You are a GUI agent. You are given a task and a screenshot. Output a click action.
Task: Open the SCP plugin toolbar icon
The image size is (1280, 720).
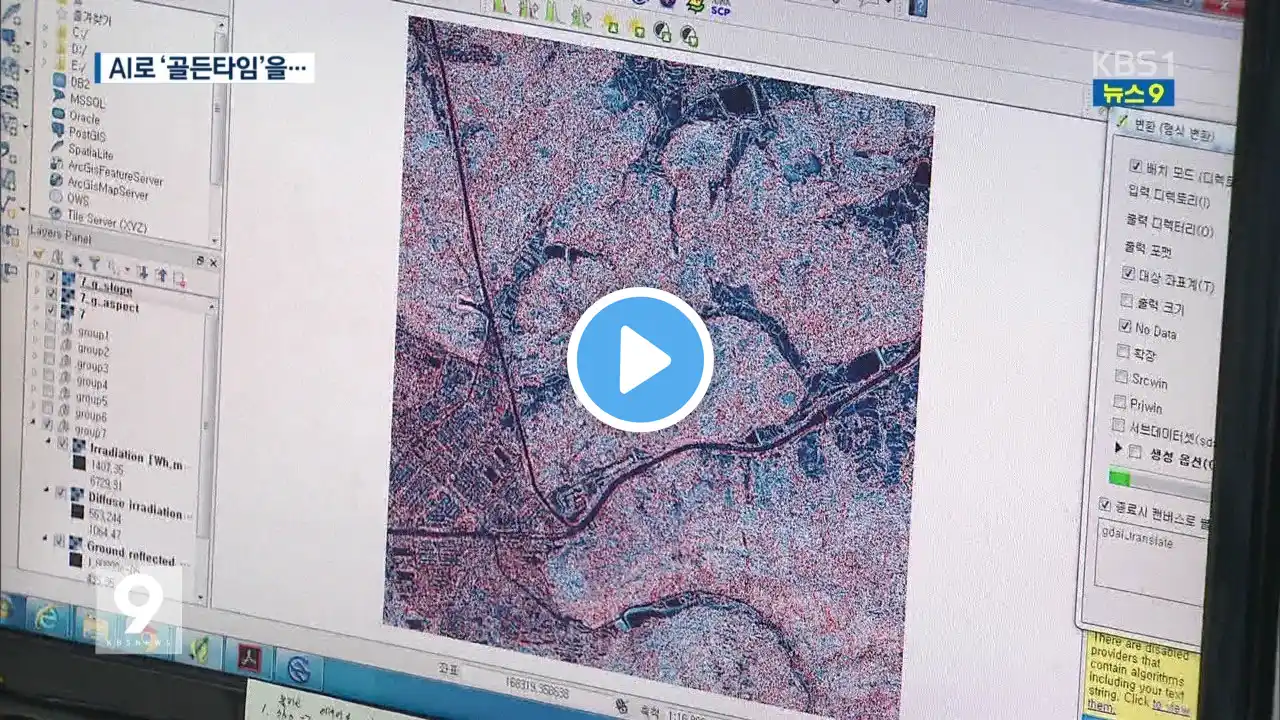tap(720, 9)
